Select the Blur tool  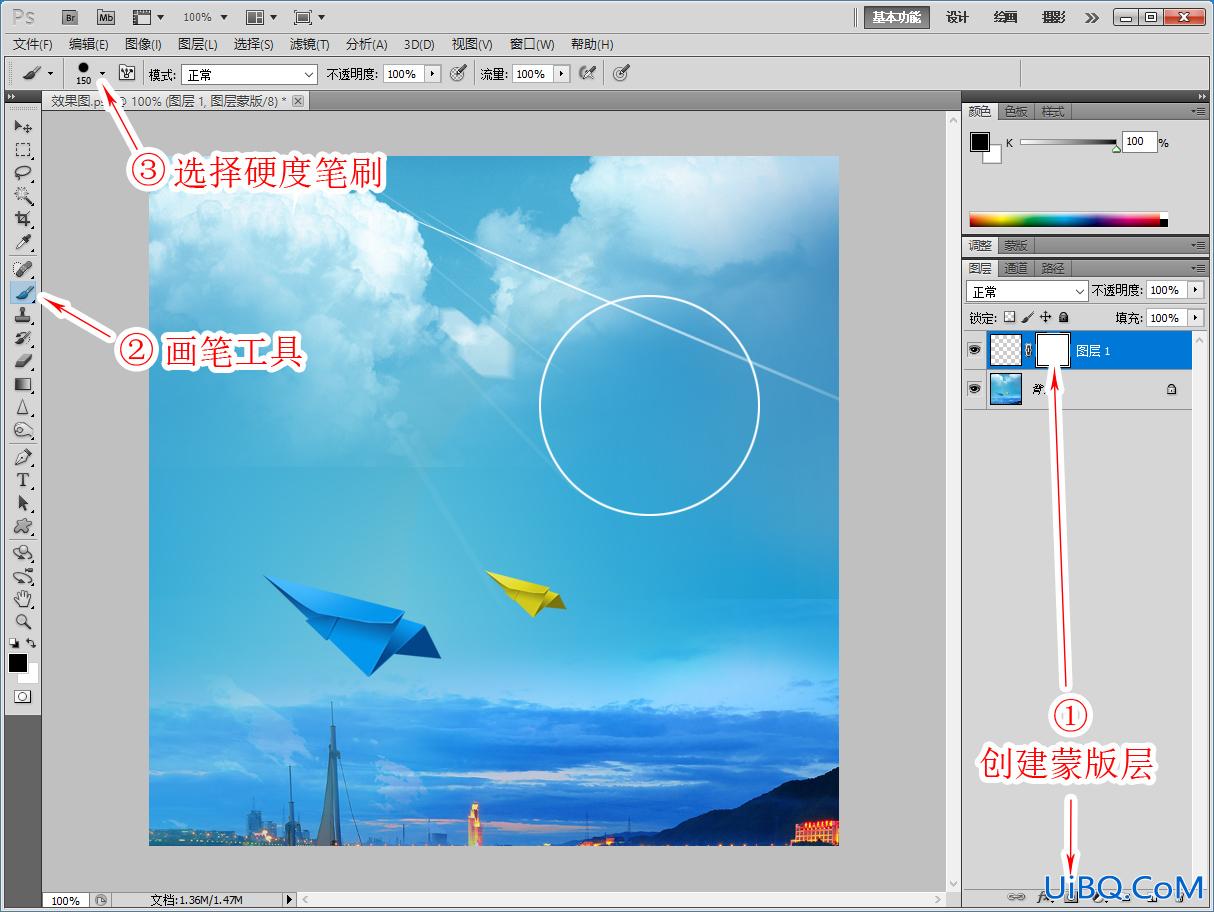click(23, 408)
